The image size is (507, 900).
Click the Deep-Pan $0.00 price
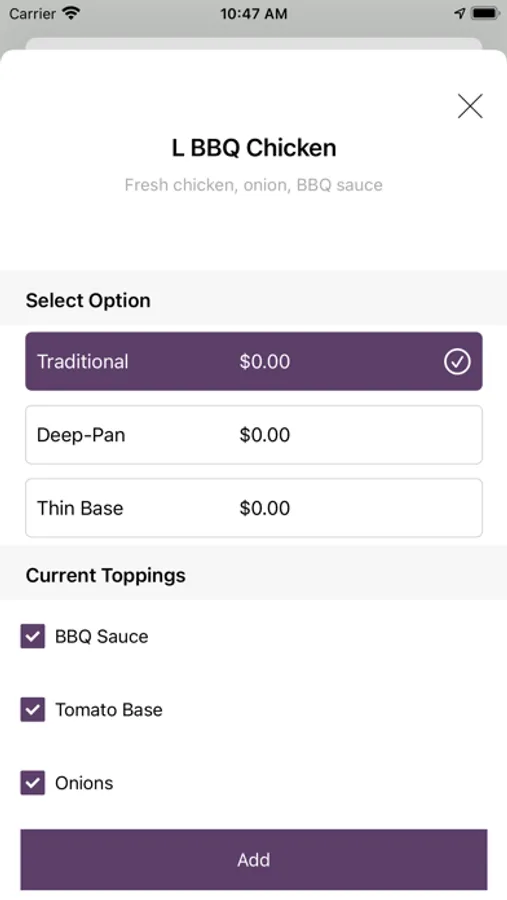(x=265, y=435)
